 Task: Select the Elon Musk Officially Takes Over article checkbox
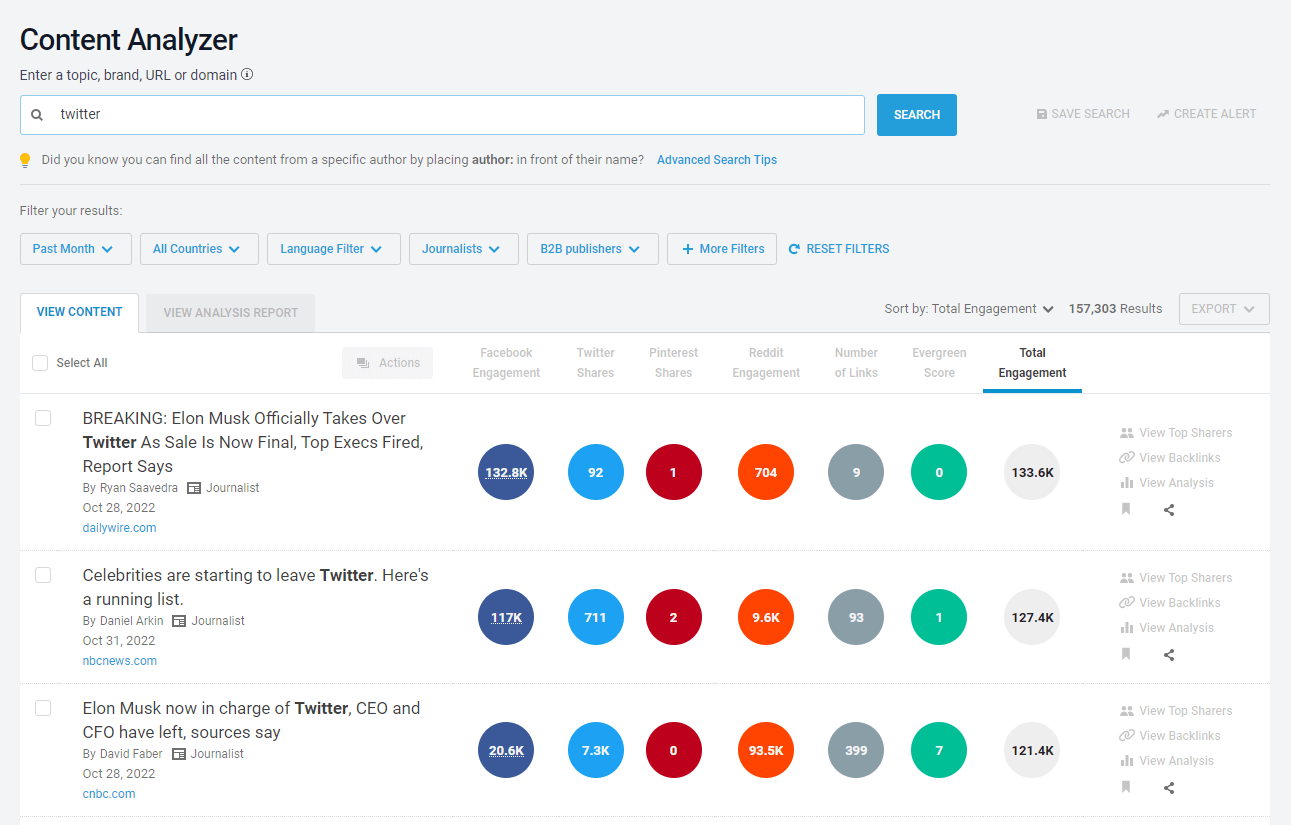point(43,418)
